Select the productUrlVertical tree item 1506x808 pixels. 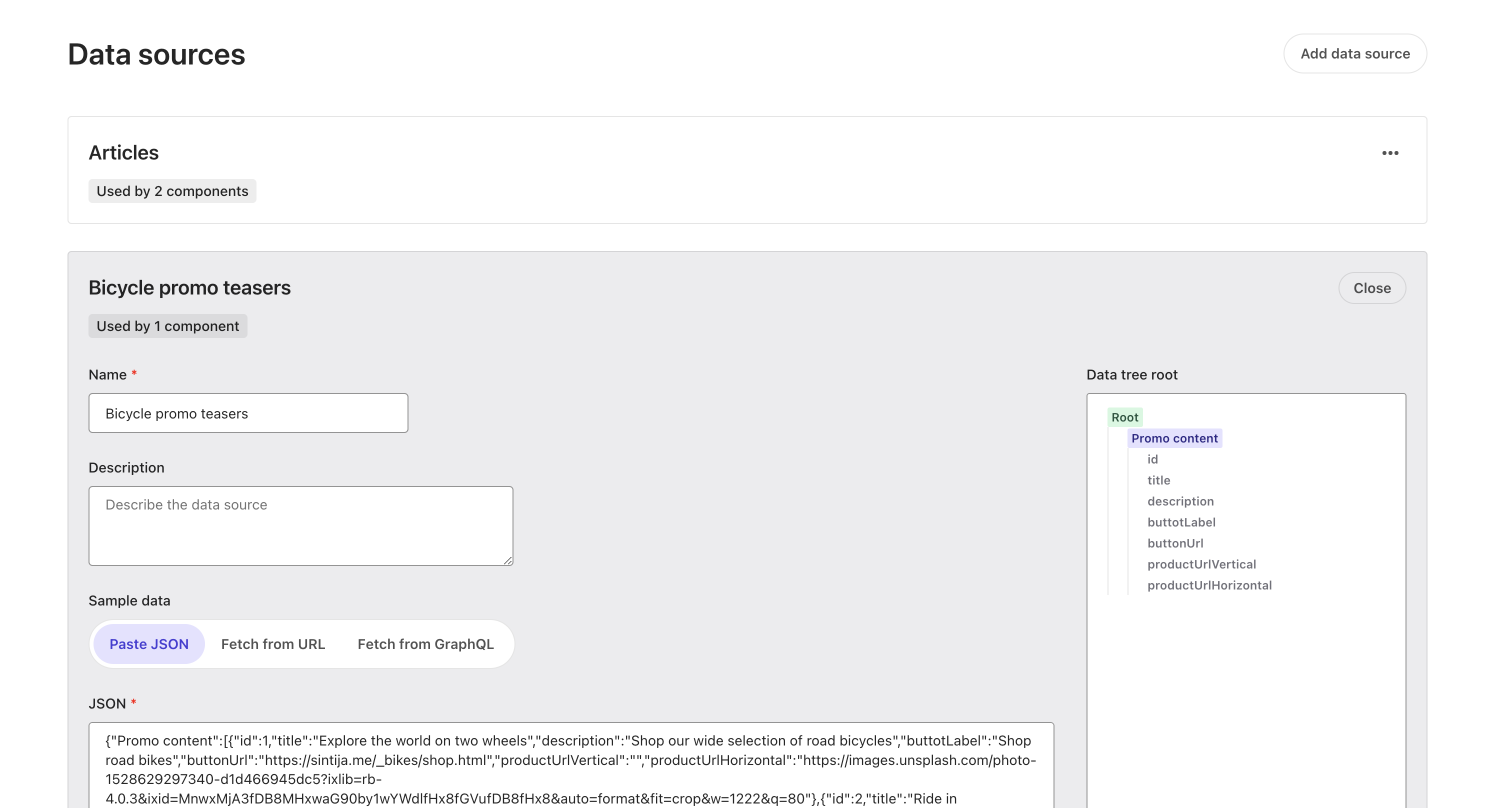point(1202,564)
